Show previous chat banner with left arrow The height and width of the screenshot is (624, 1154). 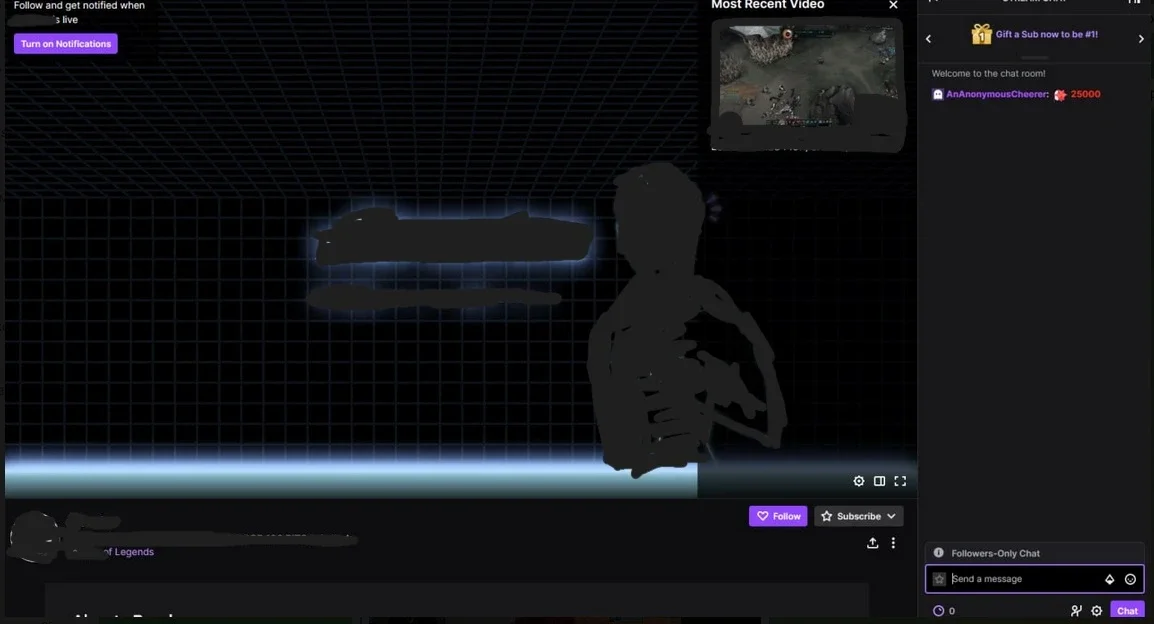click(x=928, y=38)
